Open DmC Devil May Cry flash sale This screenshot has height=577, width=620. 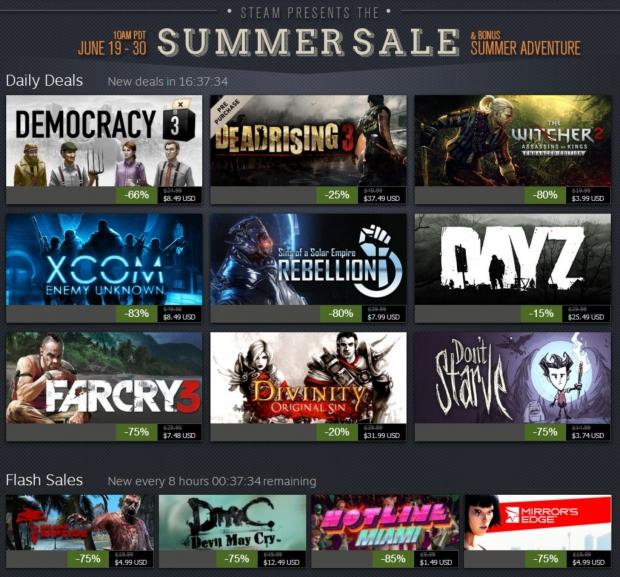[232, 523]
